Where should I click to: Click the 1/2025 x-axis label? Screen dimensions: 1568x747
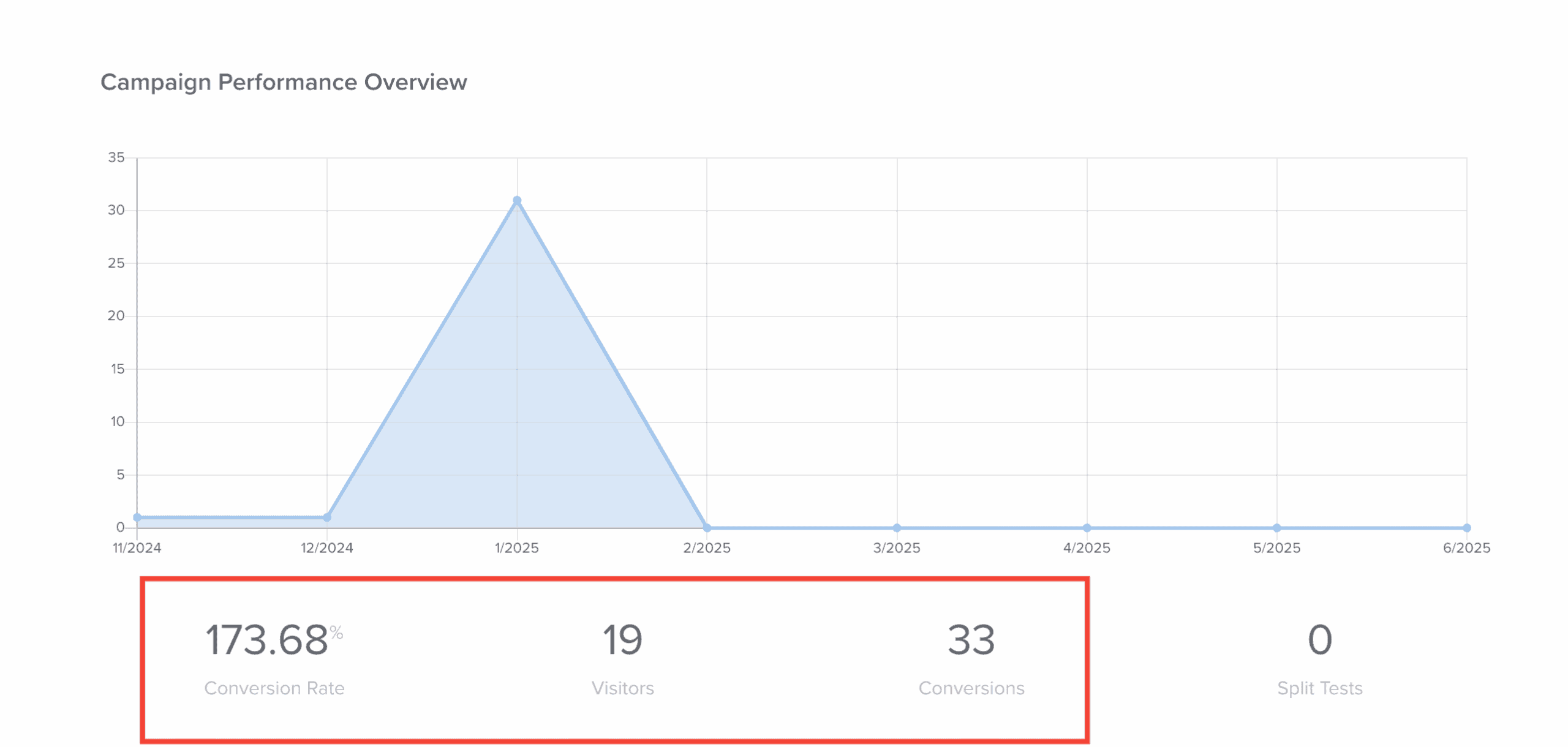click(x=517, y=548)
